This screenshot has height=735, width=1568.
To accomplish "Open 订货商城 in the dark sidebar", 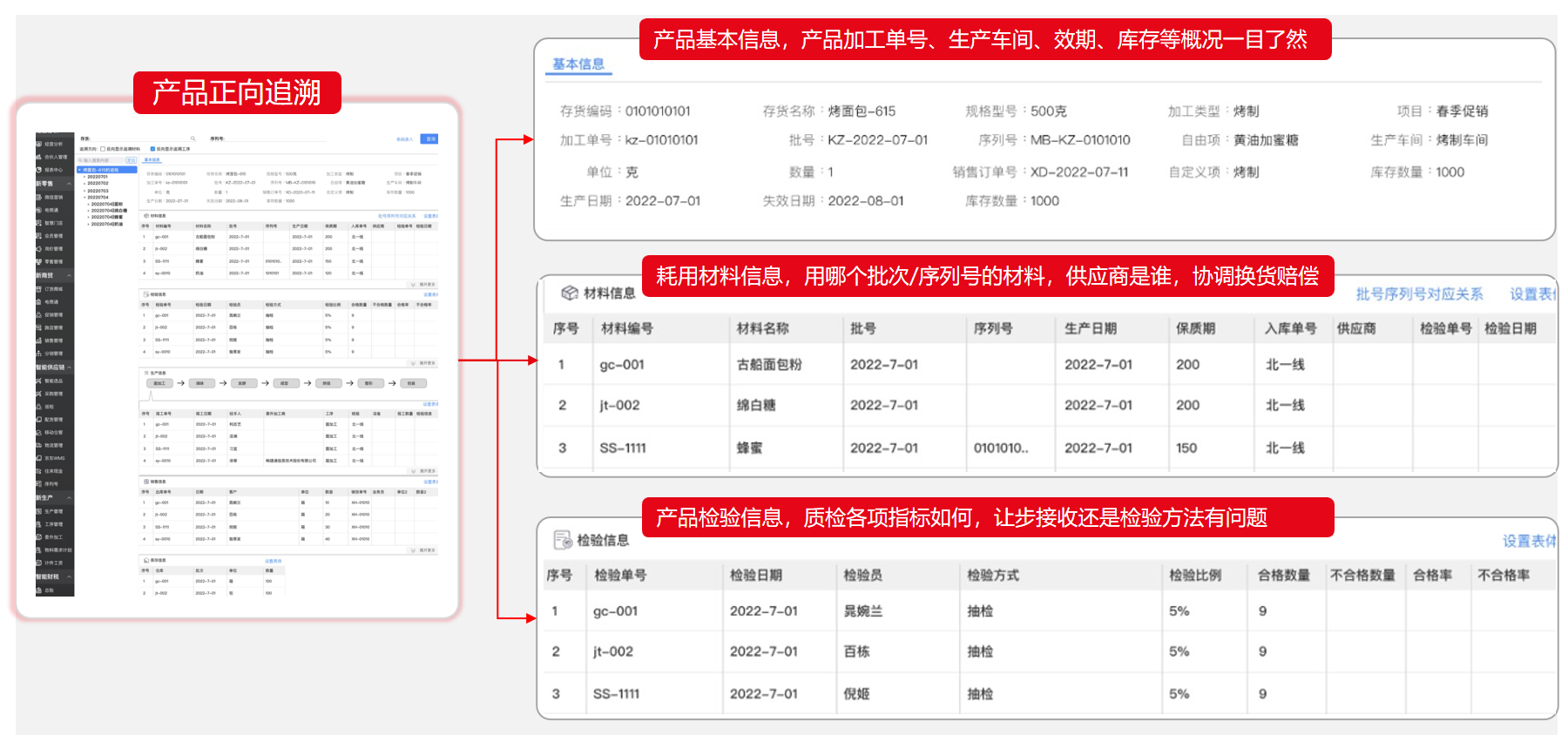I will 54,289.
